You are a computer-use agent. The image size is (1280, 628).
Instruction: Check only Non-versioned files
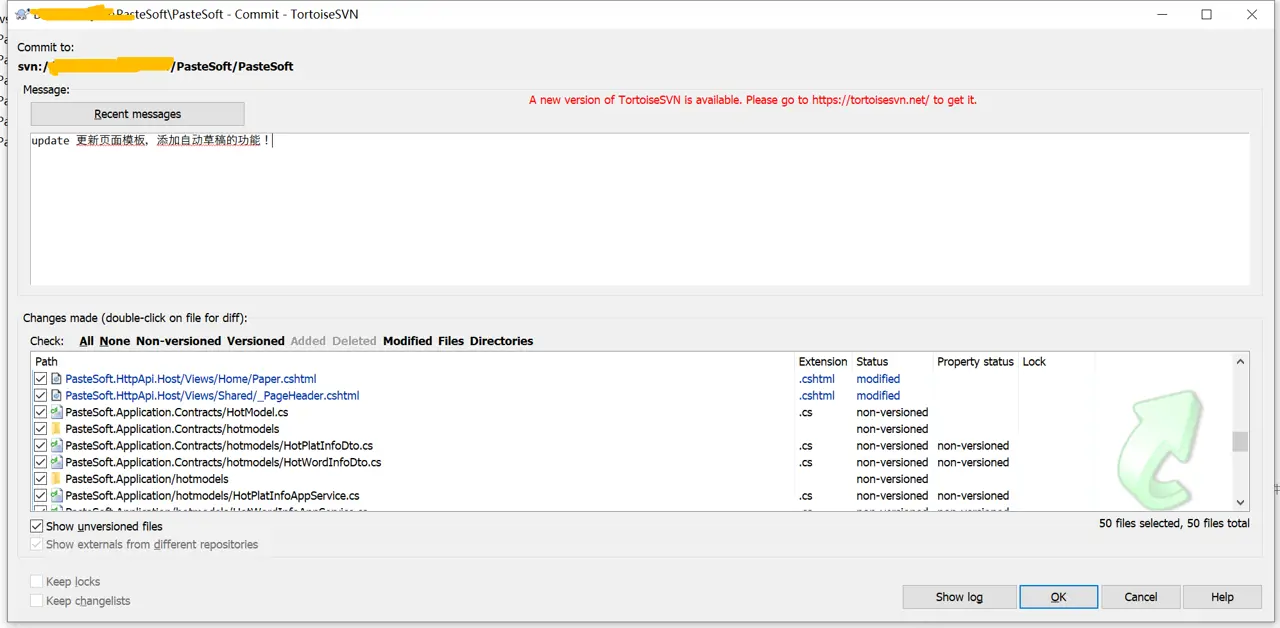pos(179,341)
